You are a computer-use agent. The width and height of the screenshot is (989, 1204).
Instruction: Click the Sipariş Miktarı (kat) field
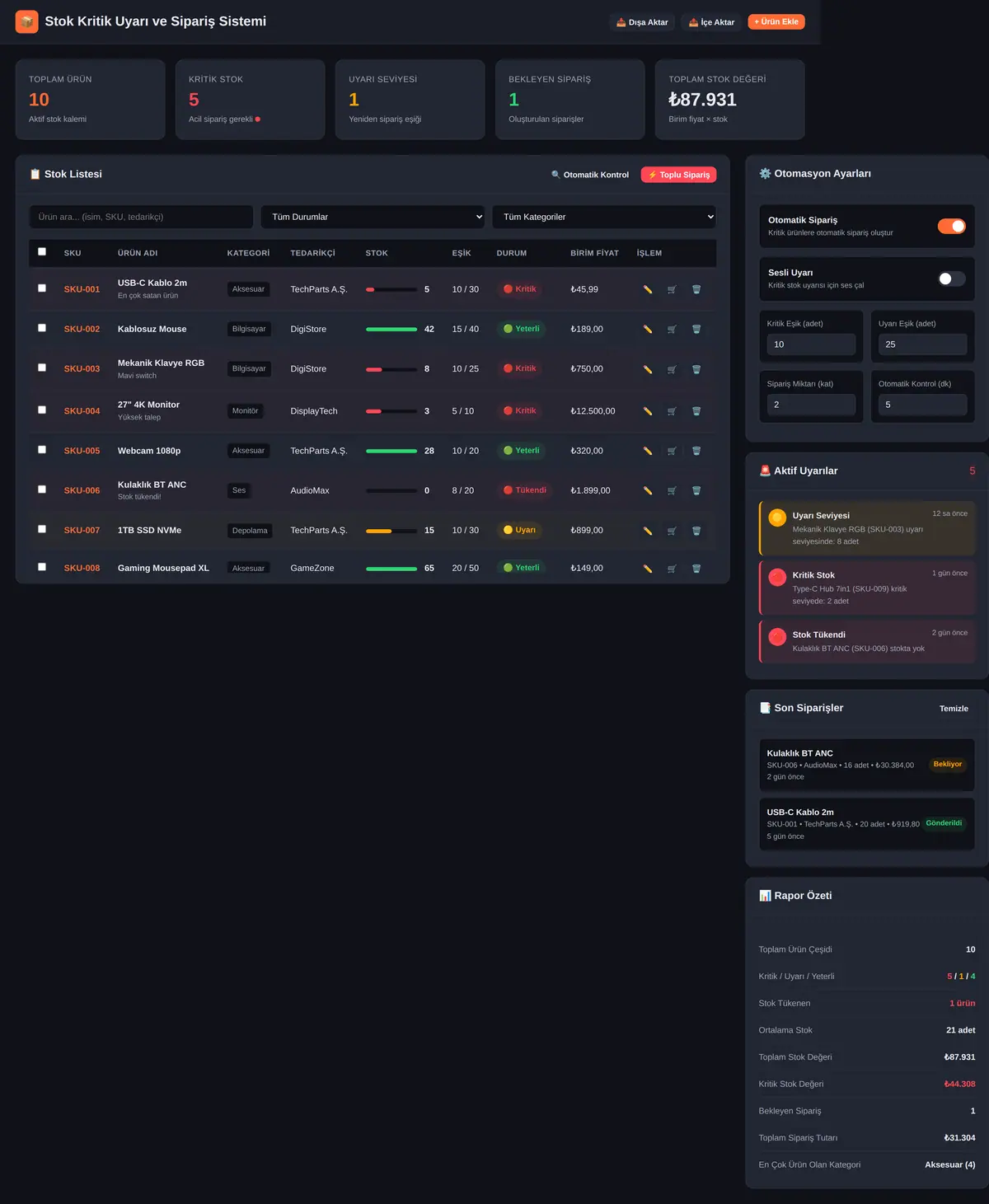click(811, 405)
